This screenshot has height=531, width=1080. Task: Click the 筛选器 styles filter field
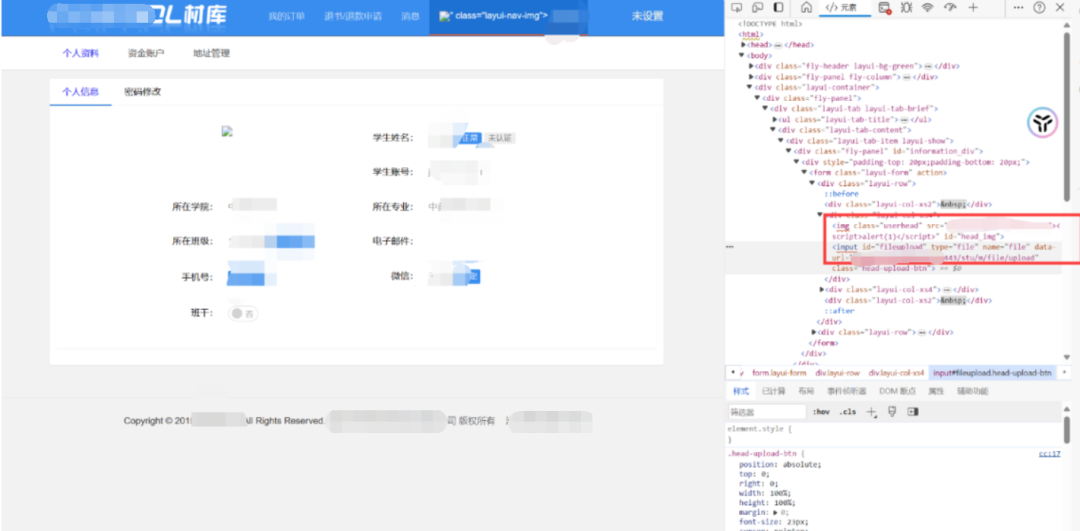pyautogui.click(x=767, y=412)
